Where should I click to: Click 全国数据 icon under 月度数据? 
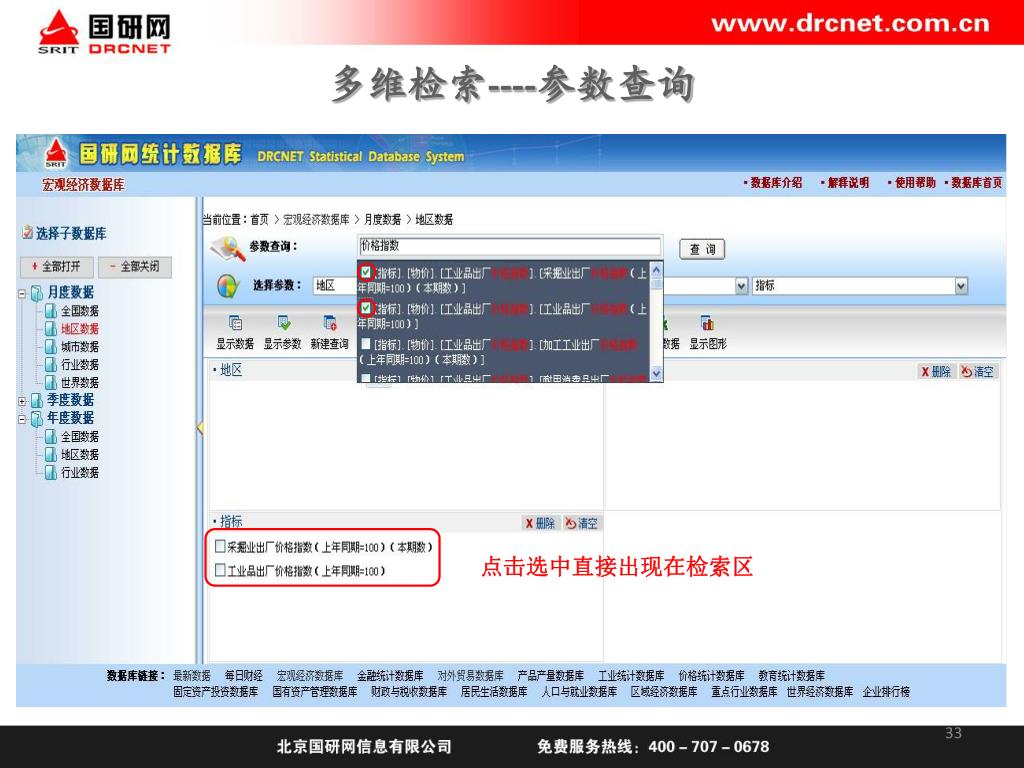click(x=51, y=311)
